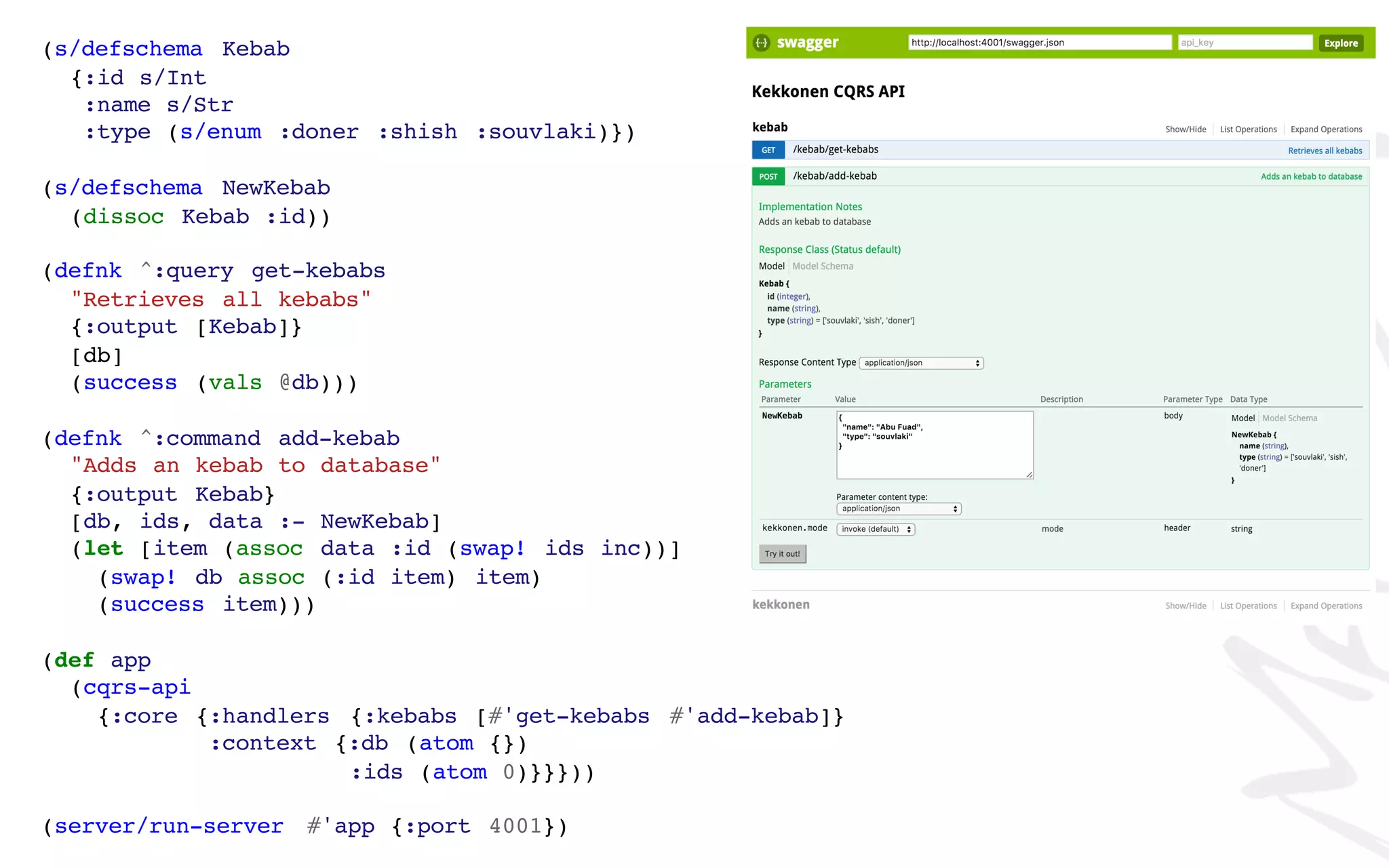Select the Model tab under Response Class
This screenshot has width=1389, height=868.
(772, 266)
